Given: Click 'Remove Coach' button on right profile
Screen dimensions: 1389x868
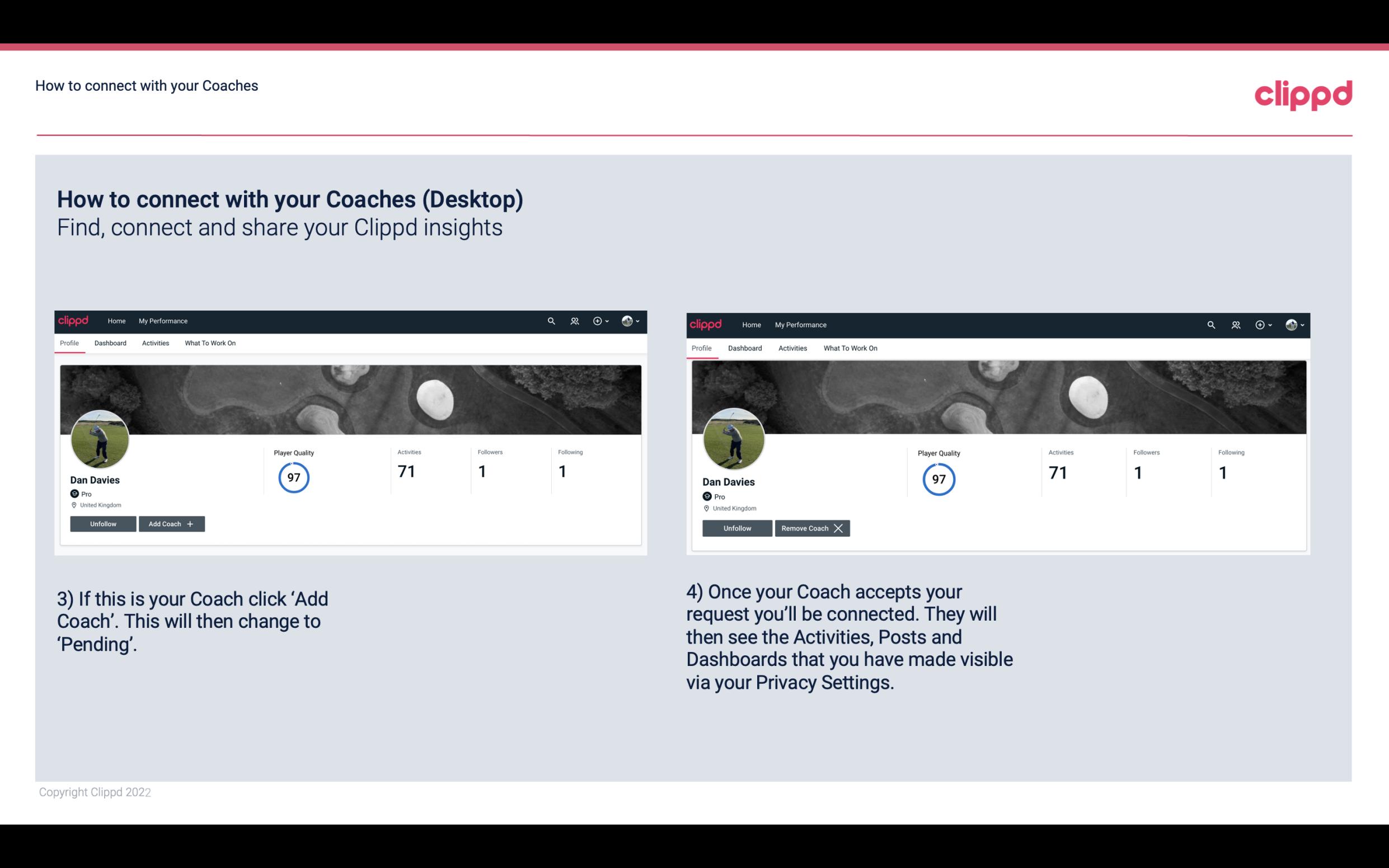Looking at the screenshot, I should tap(812, 528).
